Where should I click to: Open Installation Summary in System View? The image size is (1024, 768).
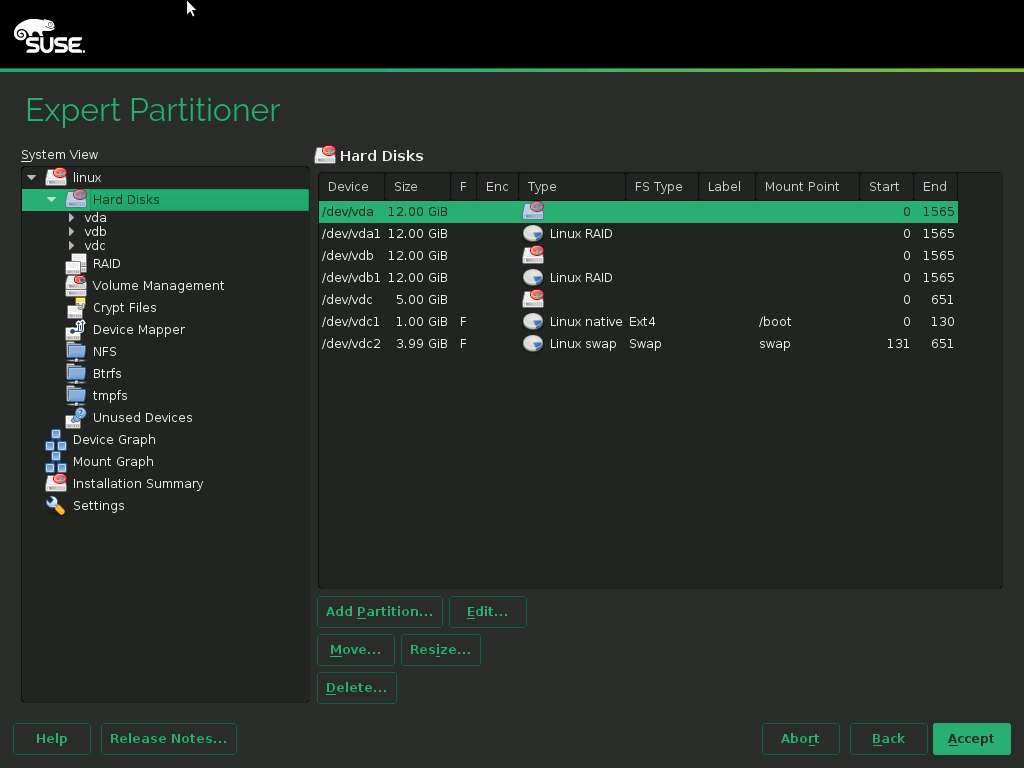pyautogui.click(x=138, y=484)
